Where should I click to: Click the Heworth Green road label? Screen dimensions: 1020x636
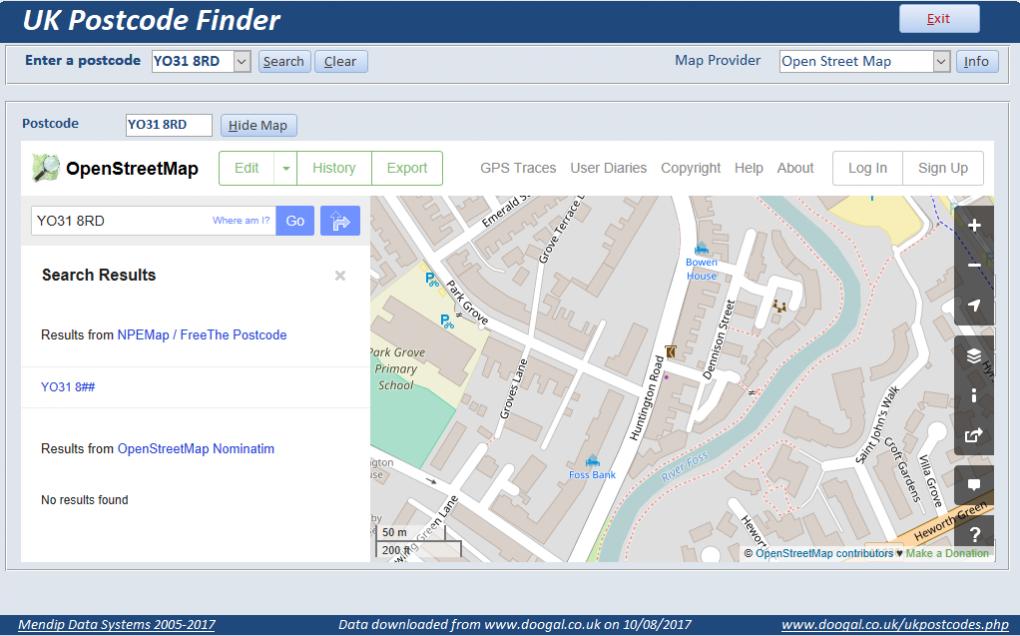[x=950, y=522]
